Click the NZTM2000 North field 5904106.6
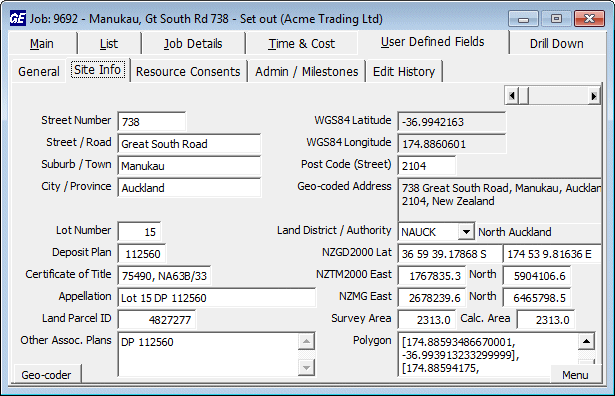Screen dimensions: 615x396 (537, 275)
